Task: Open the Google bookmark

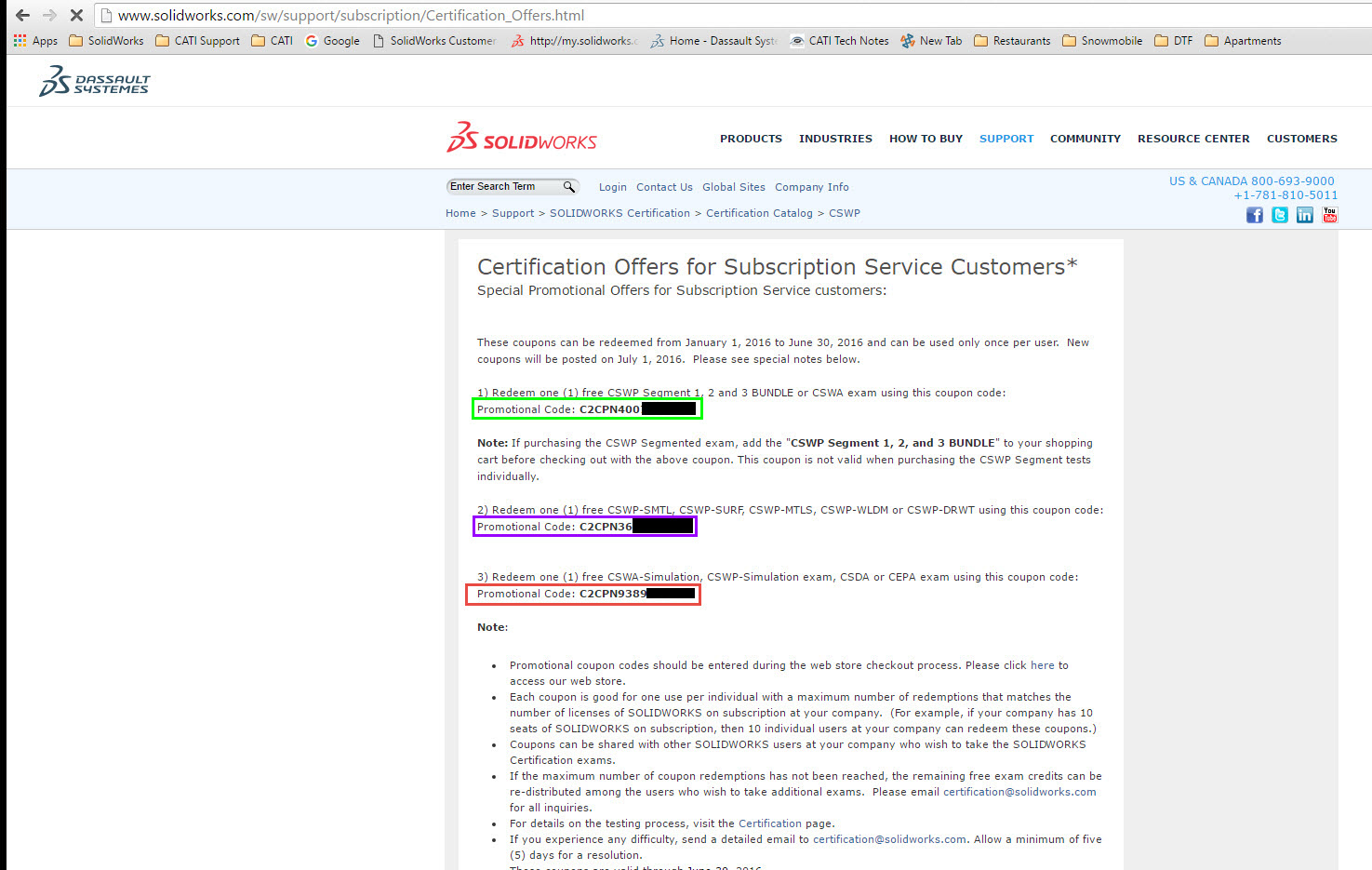Action: click(x=332, y=41)
